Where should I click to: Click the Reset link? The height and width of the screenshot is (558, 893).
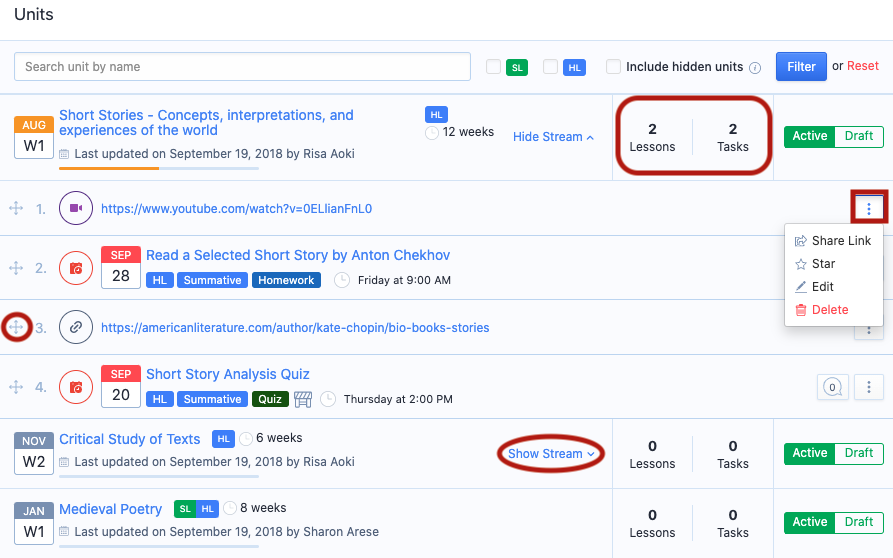pos(862,66)
